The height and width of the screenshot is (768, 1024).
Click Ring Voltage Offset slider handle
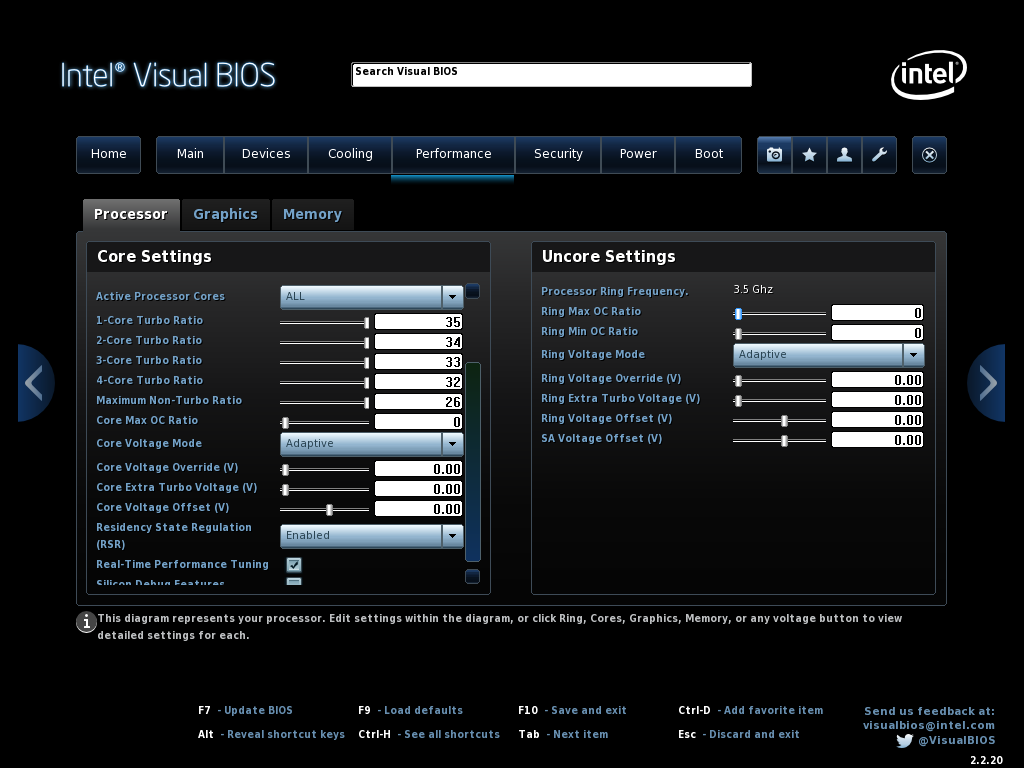point(784,421)
